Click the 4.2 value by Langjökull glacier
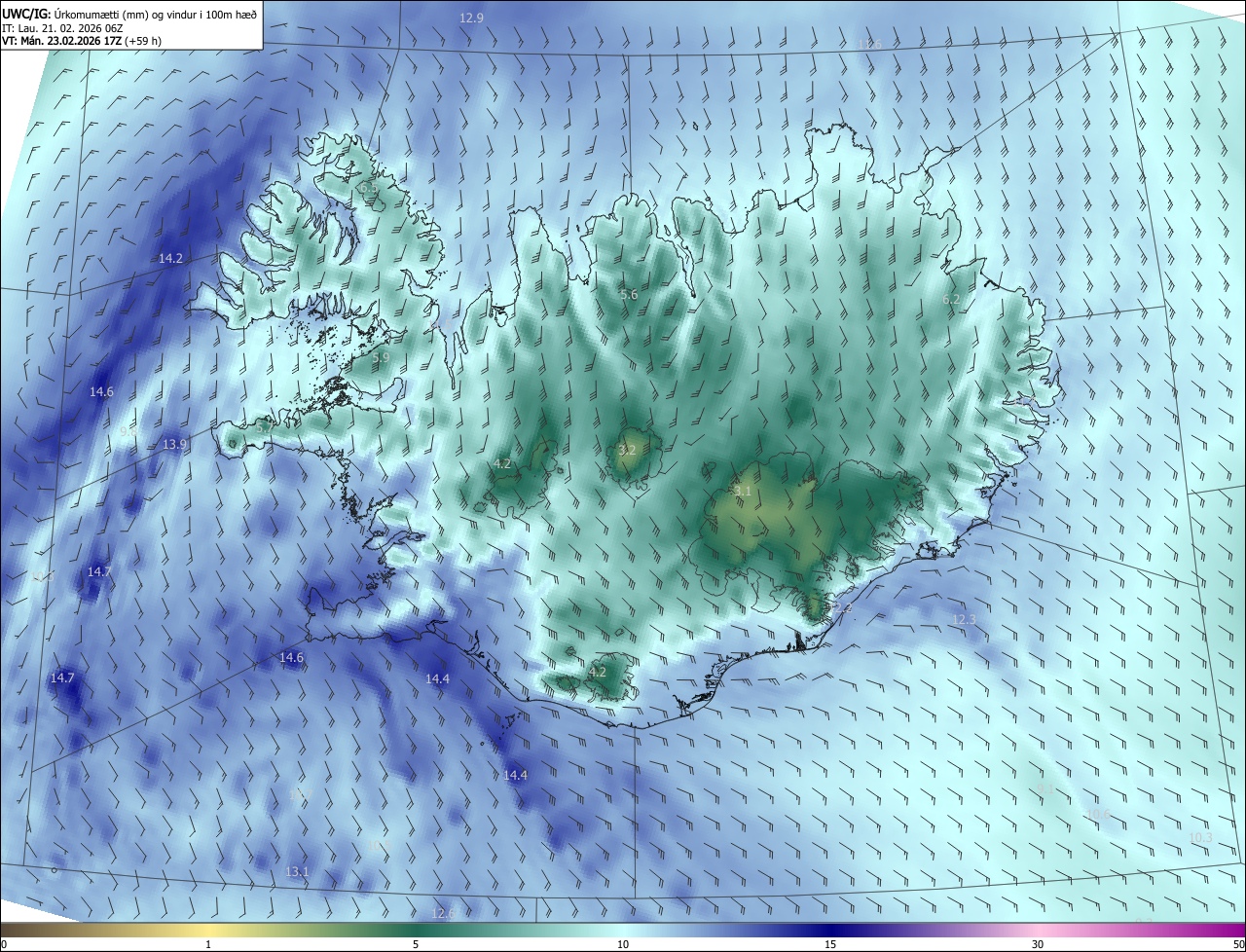Viewport: 1246px width, 952px height. pos(502,463)
